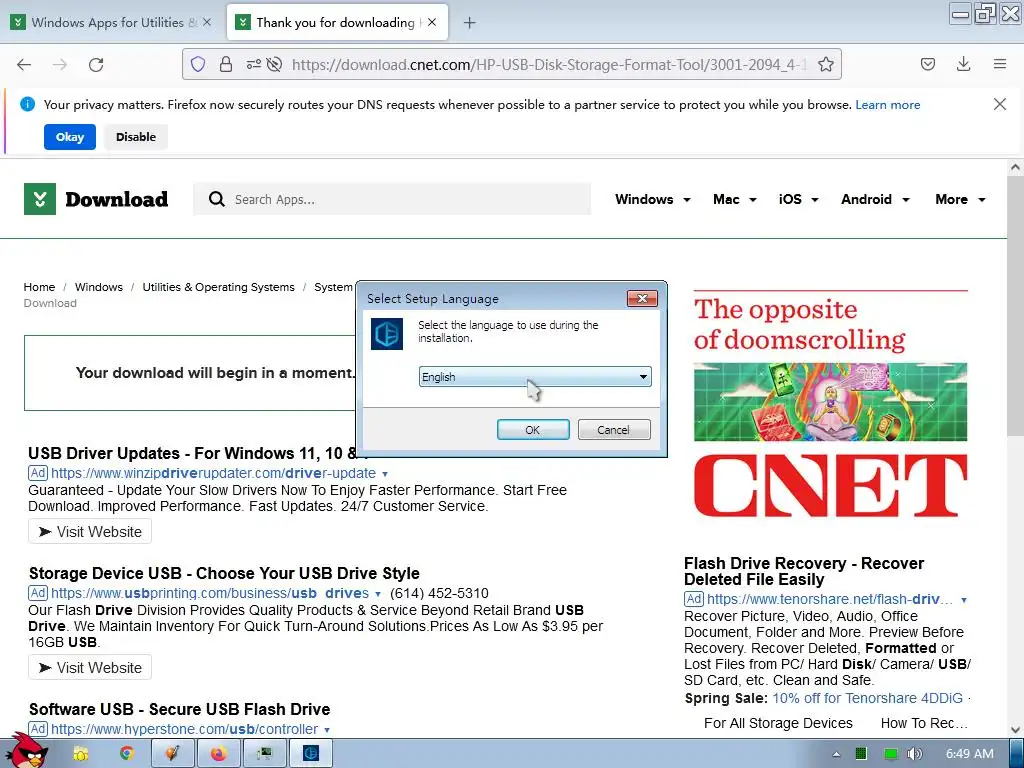Open Firefox downloads panel

tap(963, 64)
